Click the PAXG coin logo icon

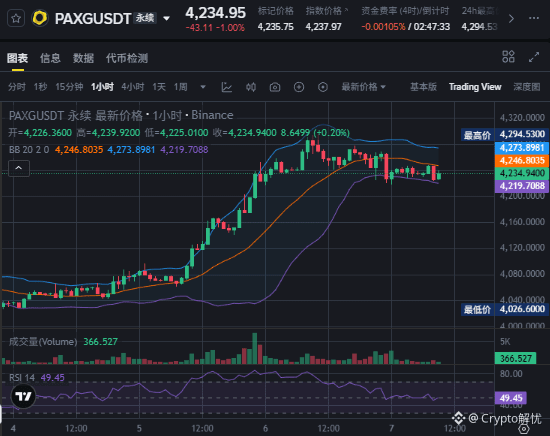tap(40, 18)
